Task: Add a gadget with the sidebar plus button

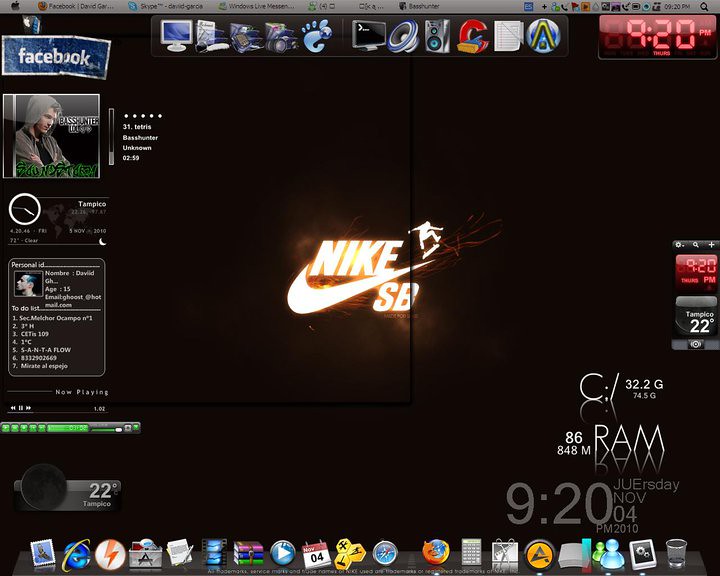Action: click(711, 245)
